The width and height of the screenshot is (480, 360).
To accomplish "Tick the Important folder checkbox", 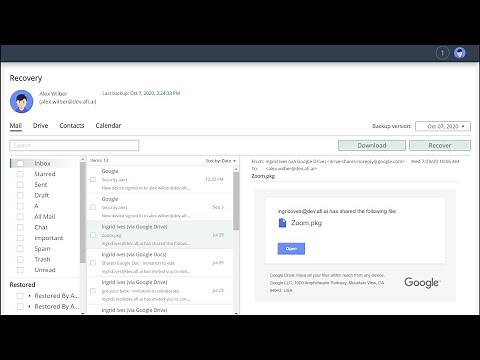I will click(20, 238).
